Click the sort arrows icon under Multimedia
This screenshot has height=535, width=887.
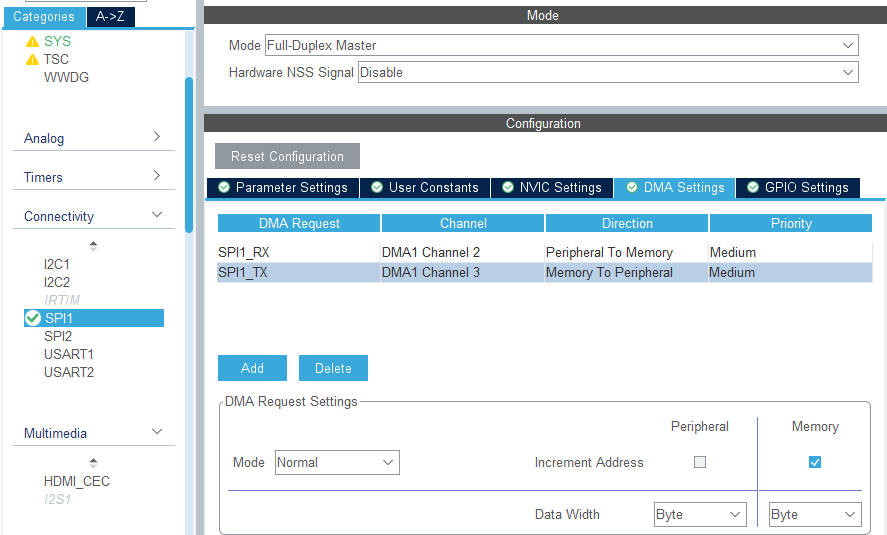tap(94, 462)
